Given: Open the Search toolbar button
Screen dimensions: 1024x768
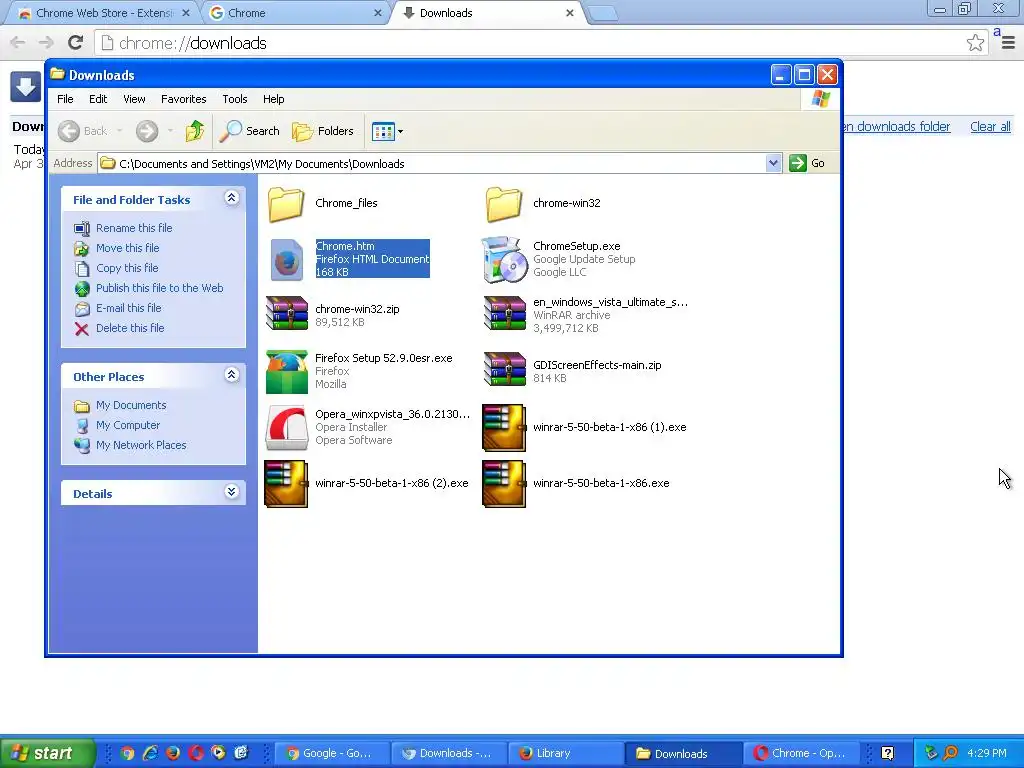Looking at the screenshot, I should point(249,131).
